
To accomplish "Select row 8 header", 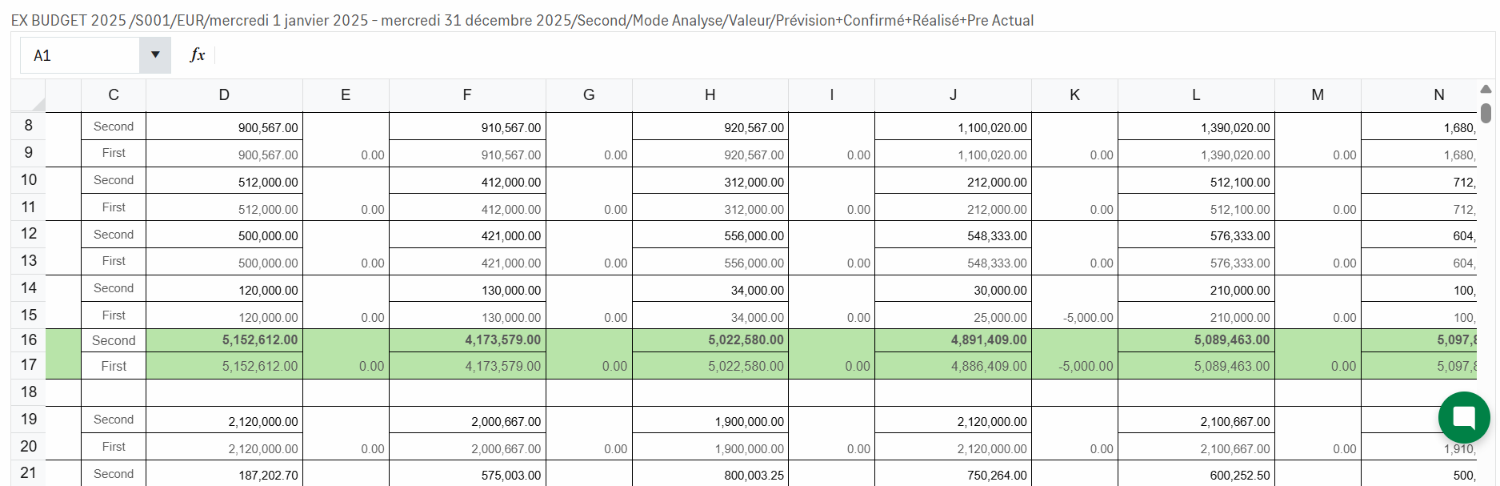I will click(28, 127).
